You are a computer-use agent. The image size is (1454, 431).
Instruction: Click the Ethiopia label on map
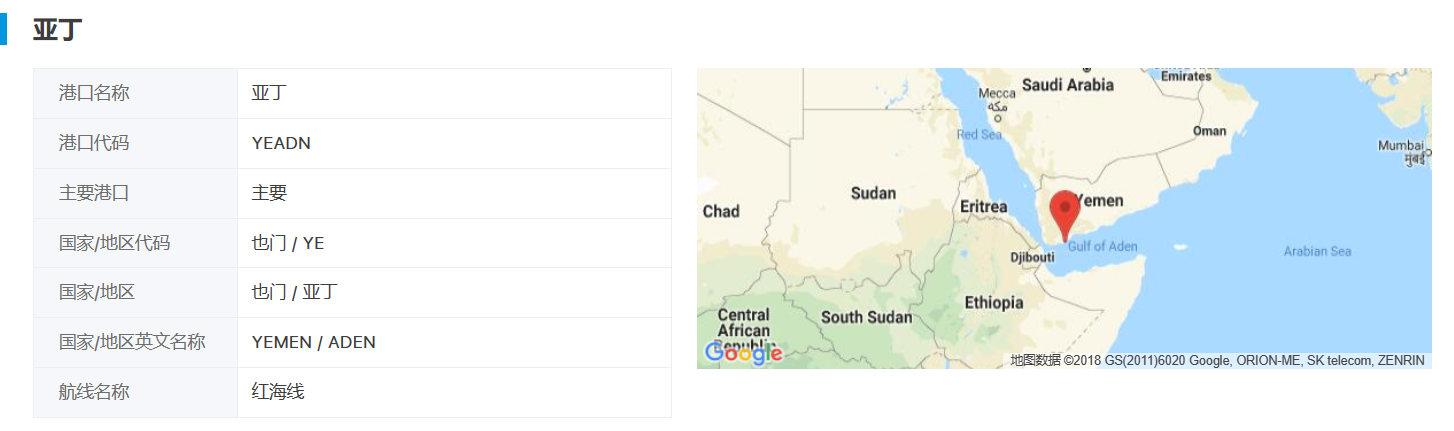993,302
